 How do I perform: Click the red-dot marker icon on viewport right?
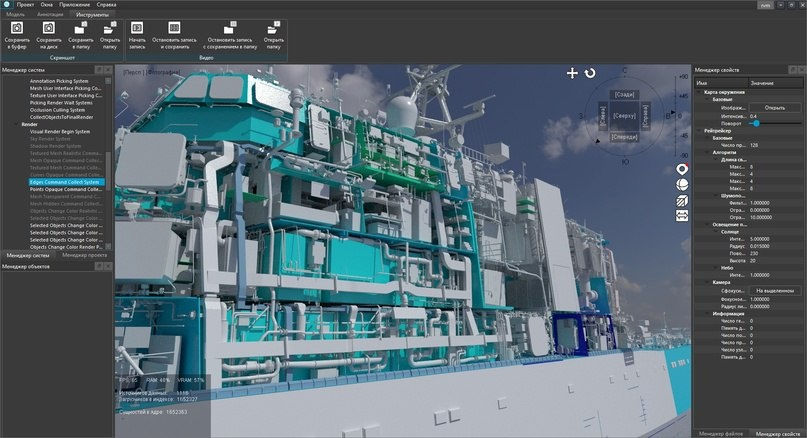tap(682, 169)
